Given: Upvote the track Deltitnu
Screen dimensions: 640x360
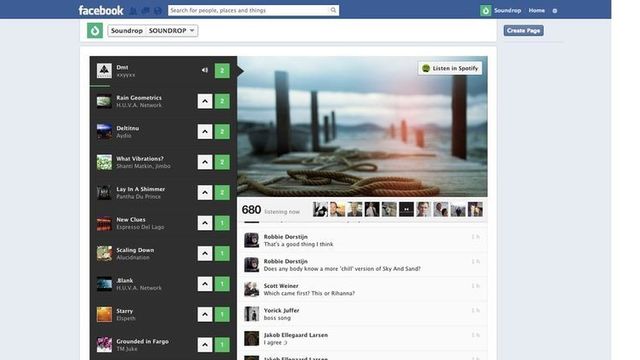Looking at the screenshot, I should (205, 131).
